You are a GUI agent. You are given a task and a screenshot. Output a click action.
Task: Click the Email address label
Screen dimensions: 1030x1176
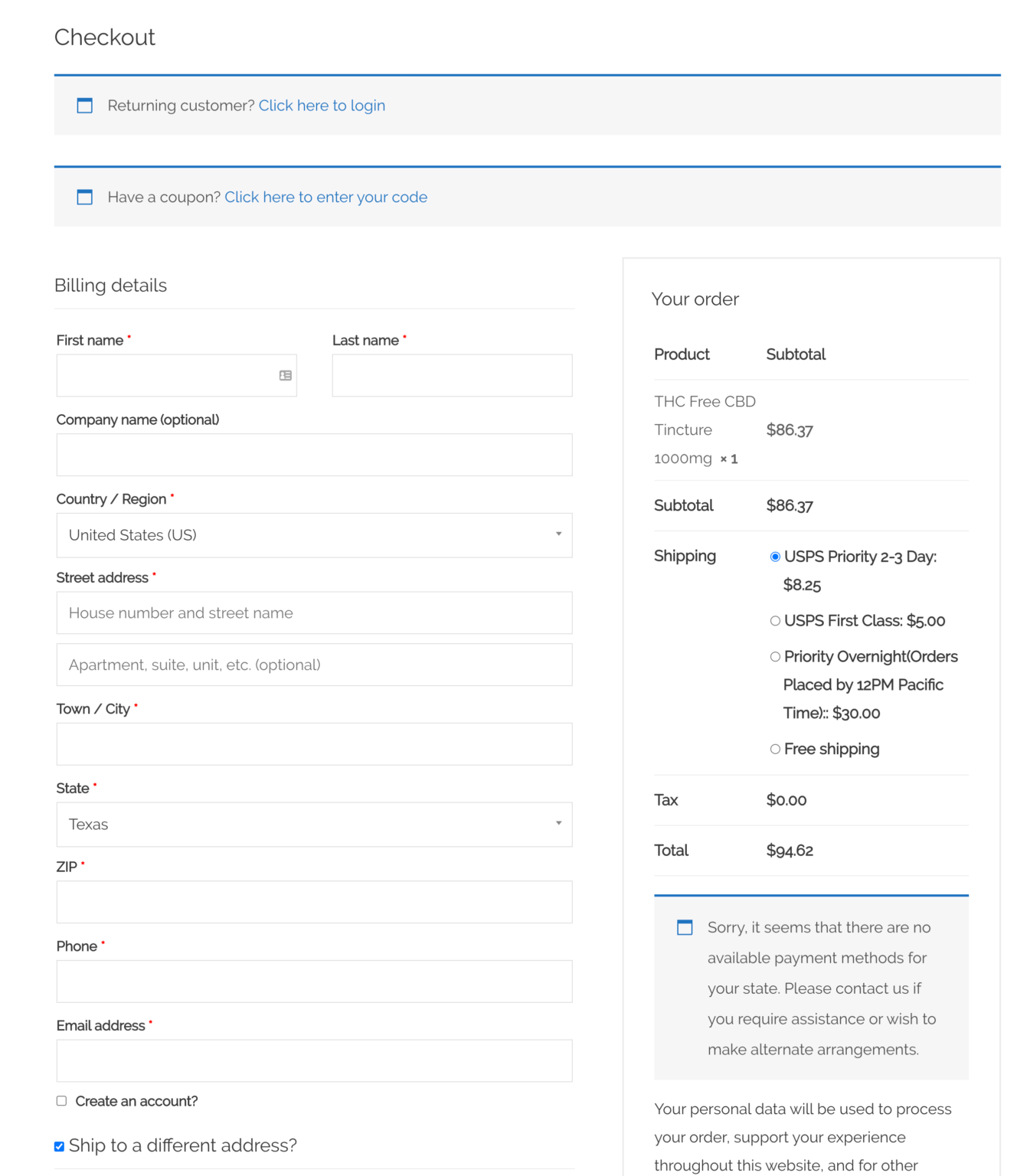coord(100,1026)
